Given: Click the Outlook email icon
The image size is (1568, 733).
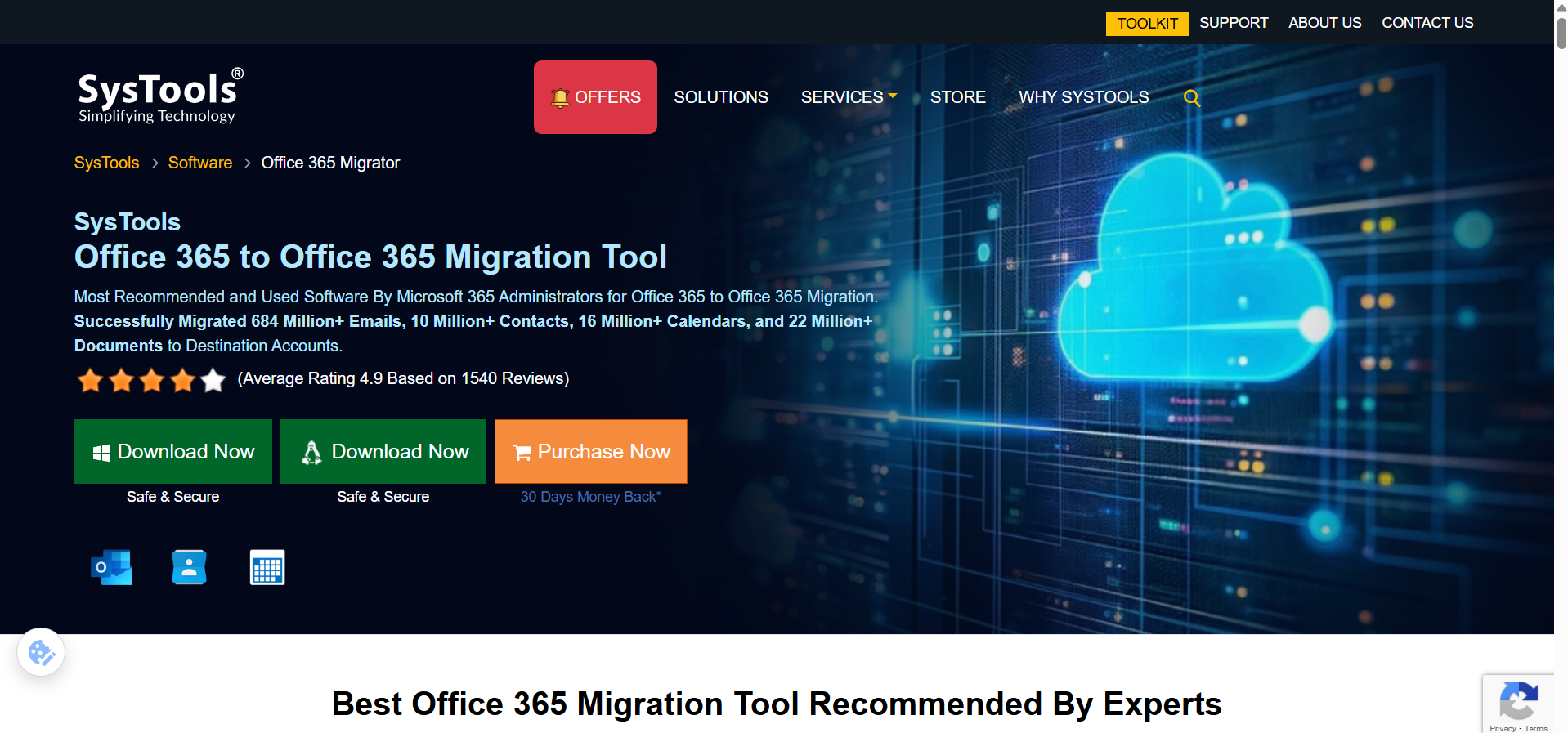Looking at the screenshot, I should [111, 567].
